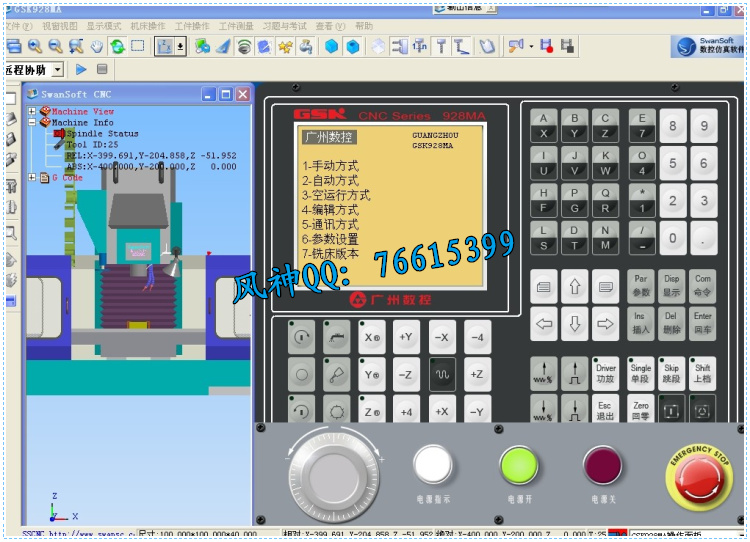Click the dark red 电源关 power off button

point(603,465)
